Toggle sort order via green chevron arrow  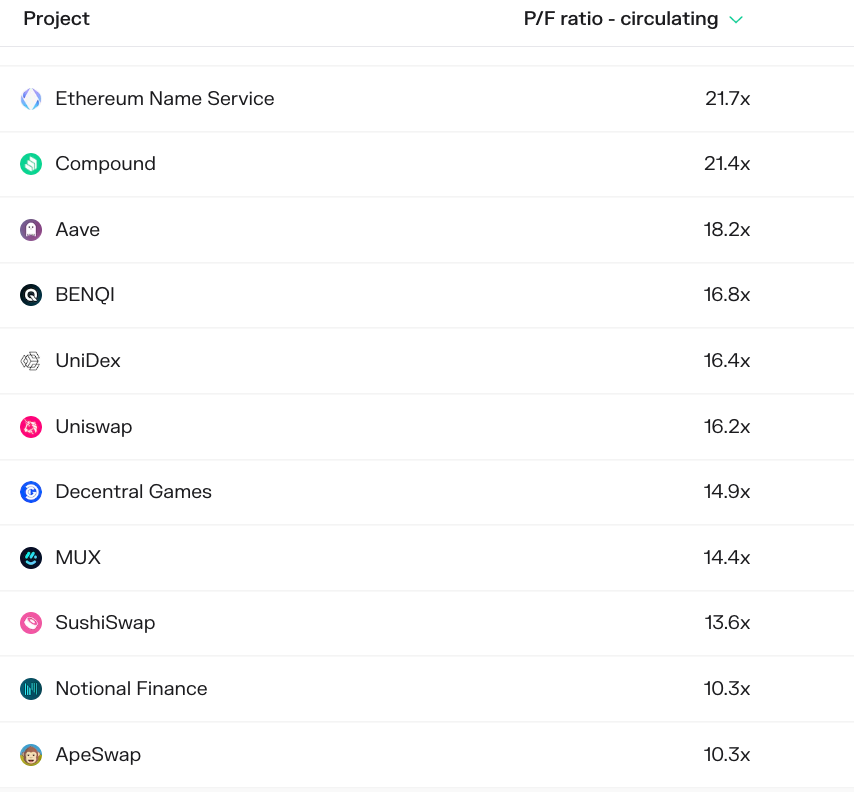736,20
